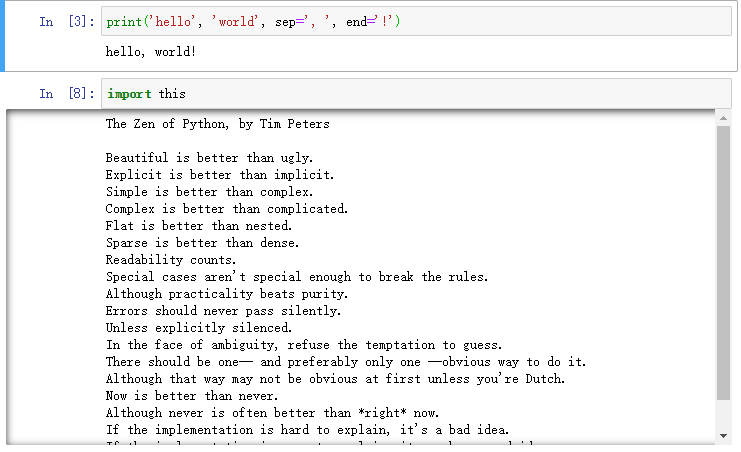Screen dimensions: 741x452
Task: Click 'Errors should never pass silently.' line
Action: point(223,311)
